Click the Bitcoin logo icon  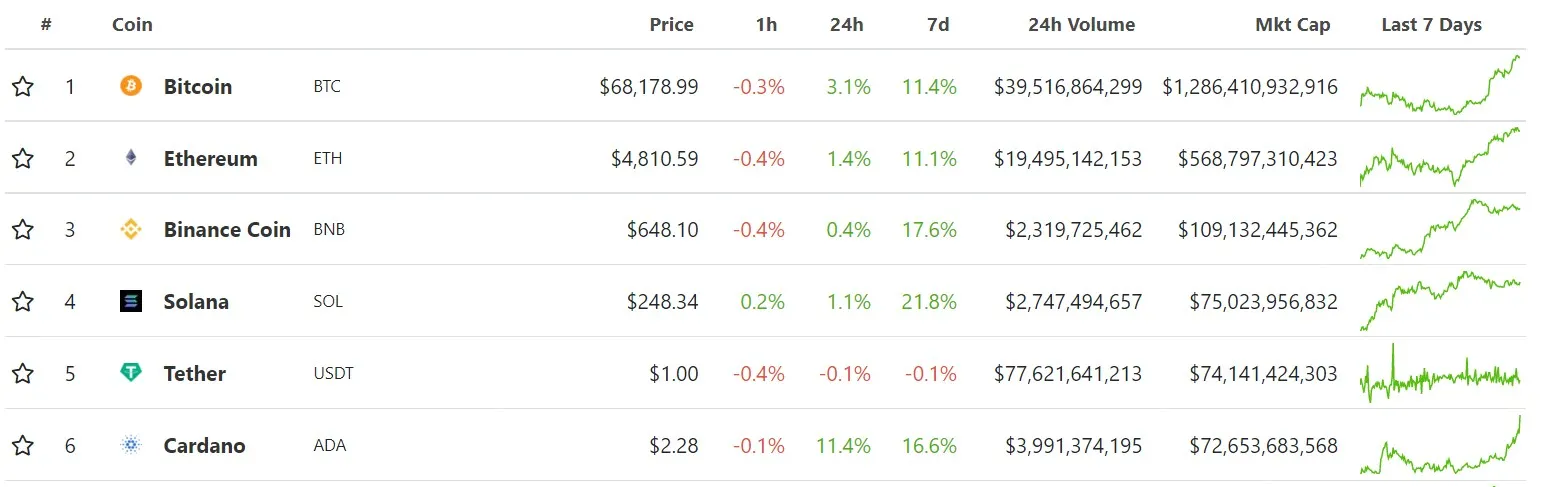(131, 86)
